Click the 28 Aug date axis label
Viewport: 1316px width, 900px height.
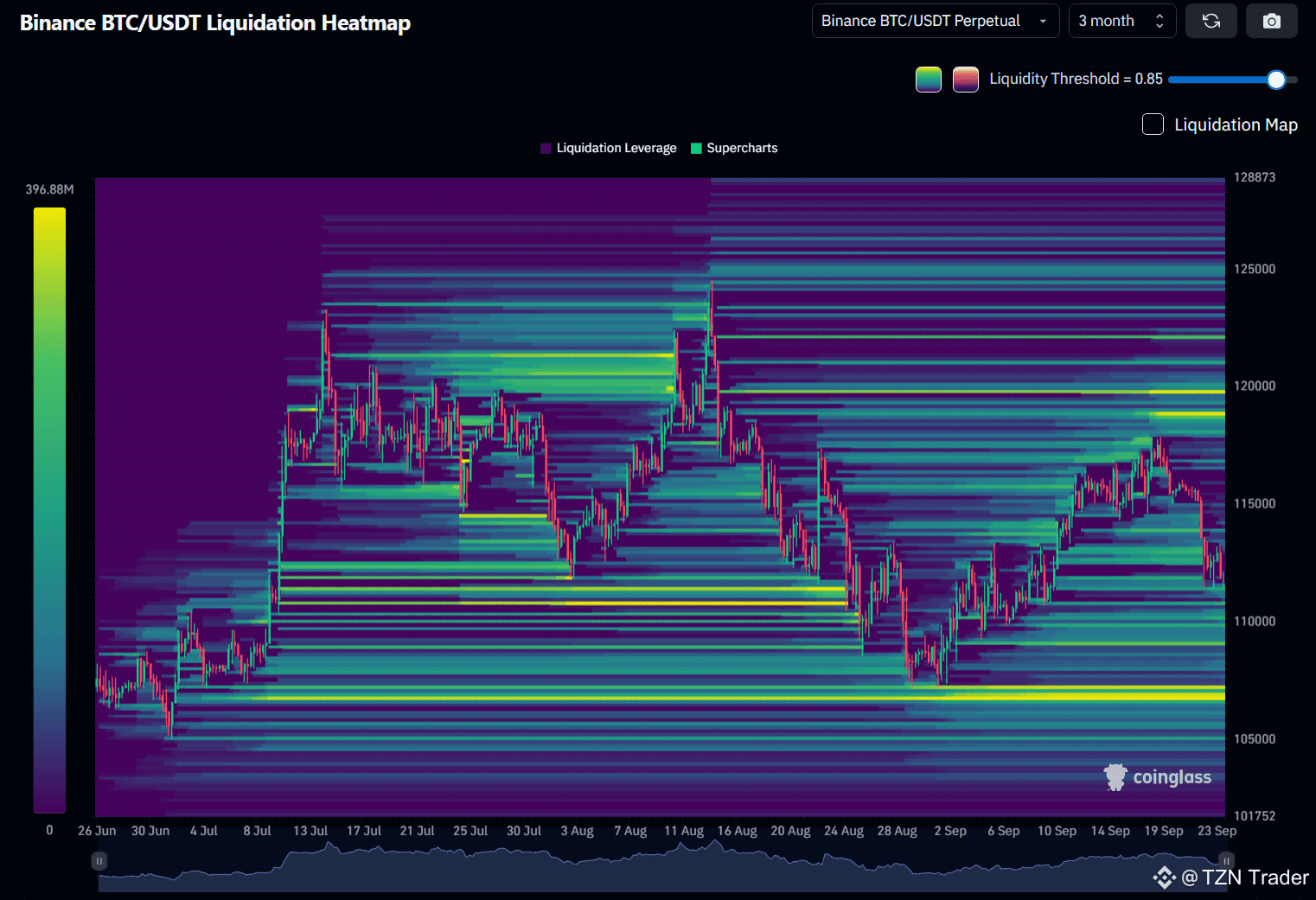(x=898, y=831)
